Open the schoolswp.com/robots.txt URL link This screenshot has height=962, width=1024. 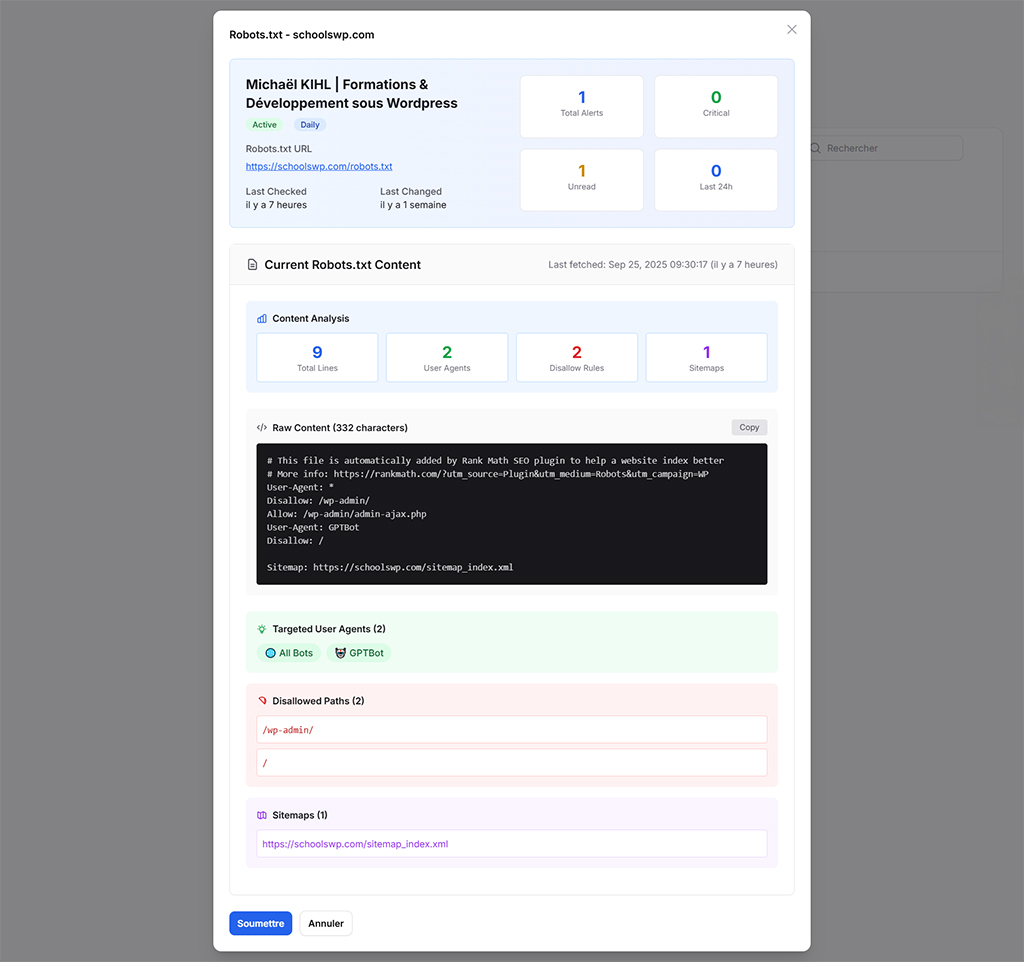(x=319, y=167)
